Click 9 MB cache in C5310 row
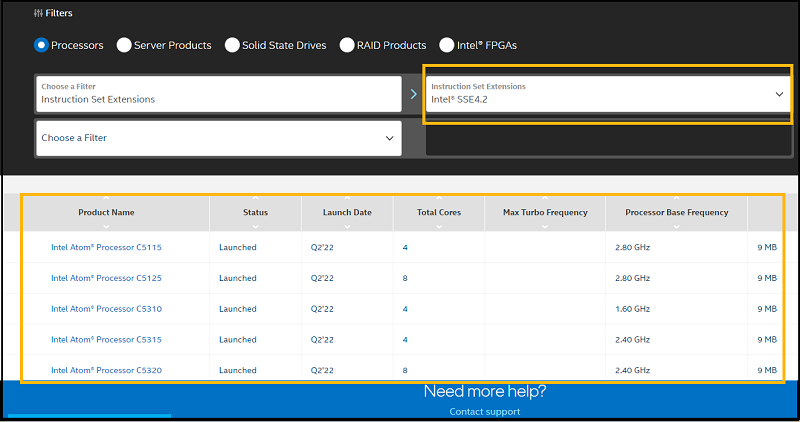 point(767,309)
